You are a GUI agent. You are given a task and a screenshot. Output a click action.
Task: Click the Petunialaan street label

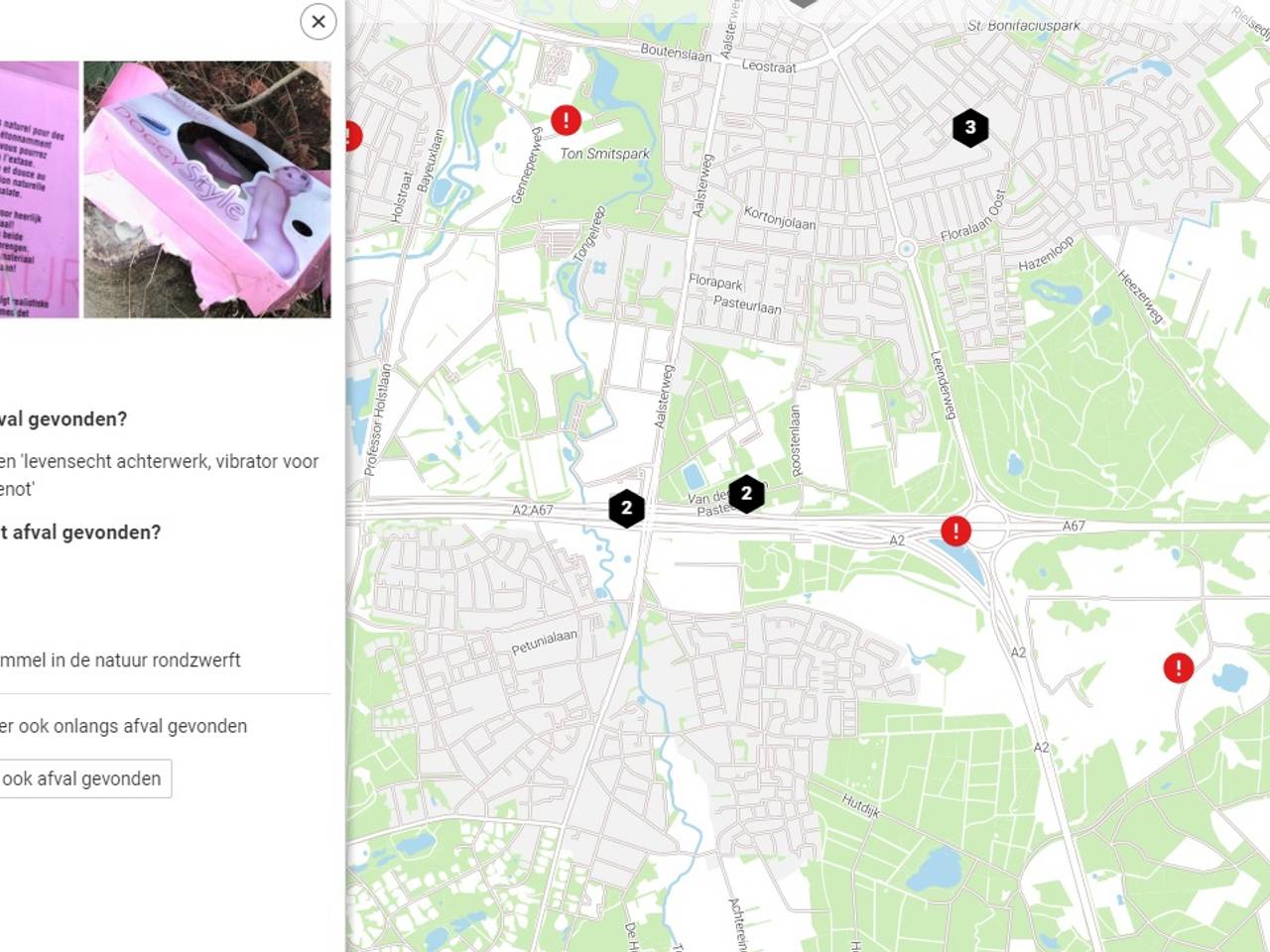pyautogui.click(x=544, y=642)
